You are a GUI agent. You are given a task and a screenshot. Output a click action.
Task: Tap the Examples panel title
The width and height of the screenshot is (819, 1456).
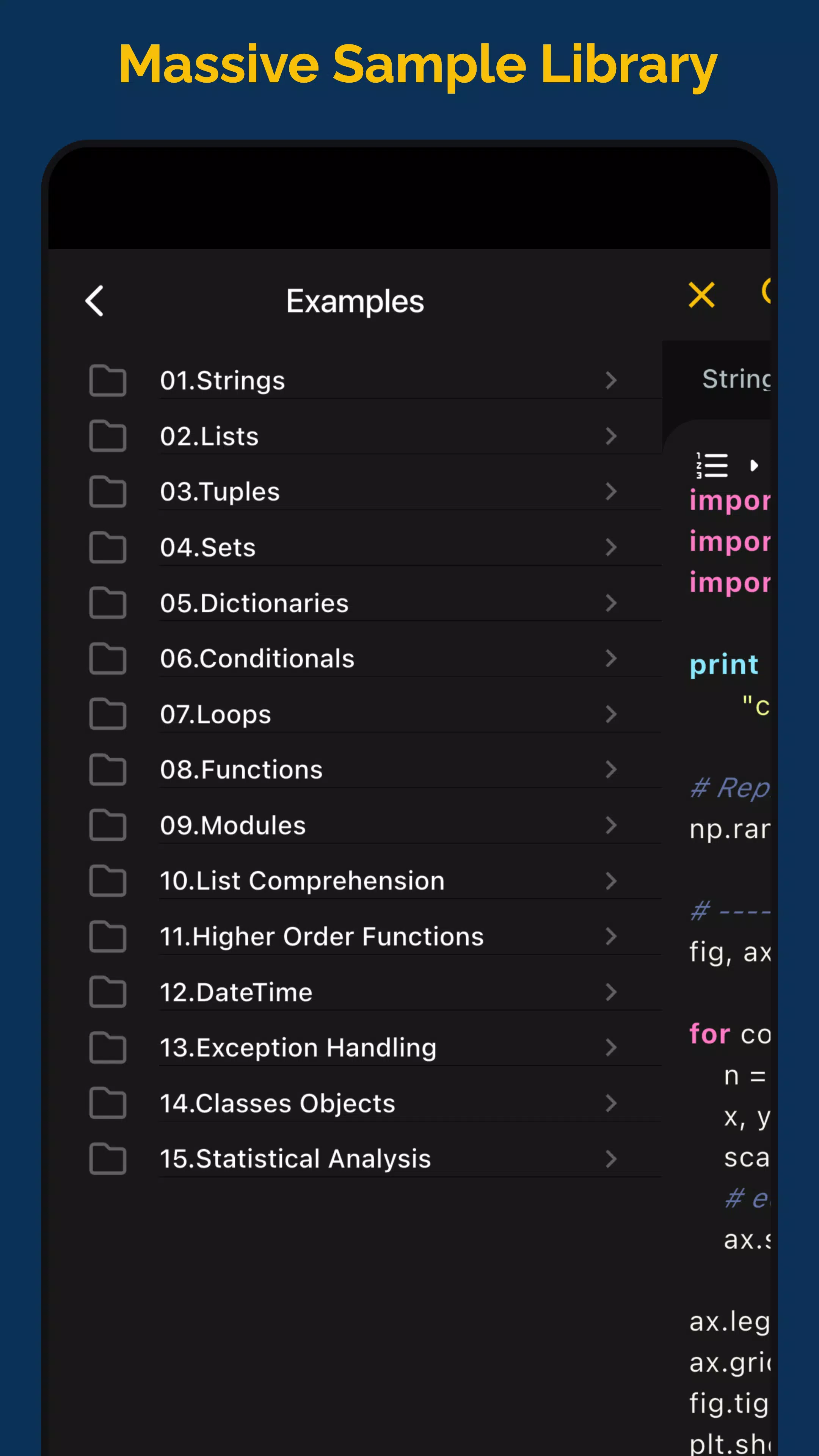(355, 301)
